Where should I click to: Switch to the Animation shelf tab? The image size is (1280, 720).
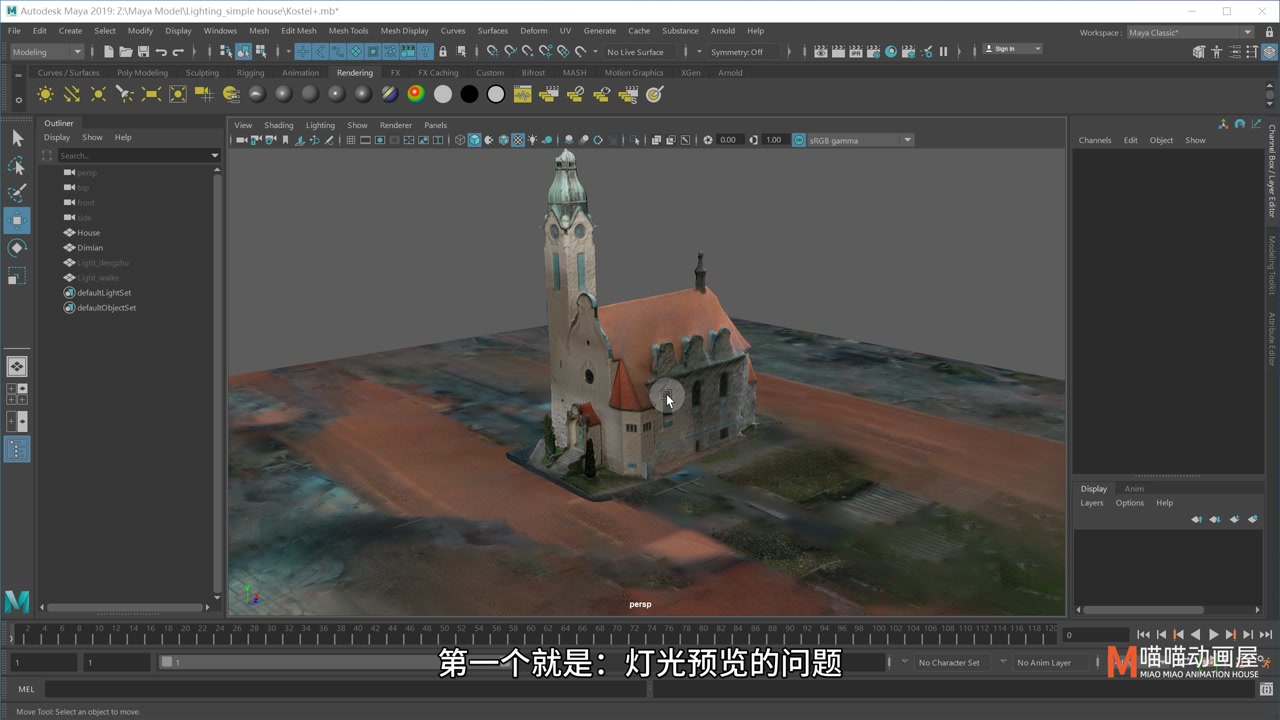point(300,73)
